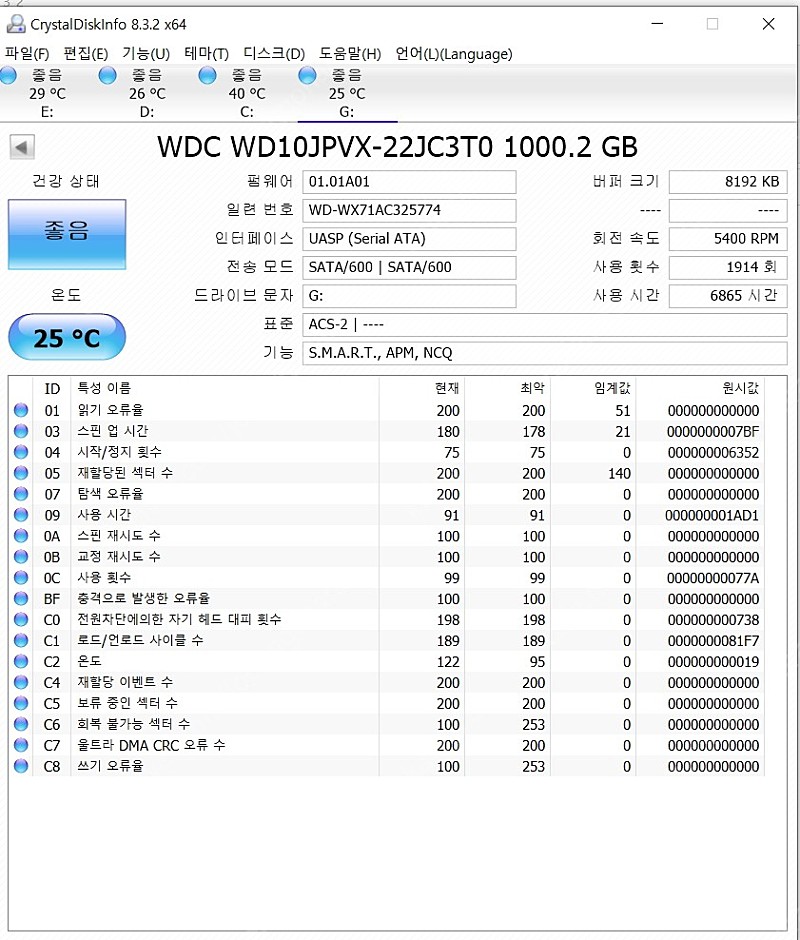Click the drive letter field G:
This screenshot has width=800, height=940.
point(409,296)
